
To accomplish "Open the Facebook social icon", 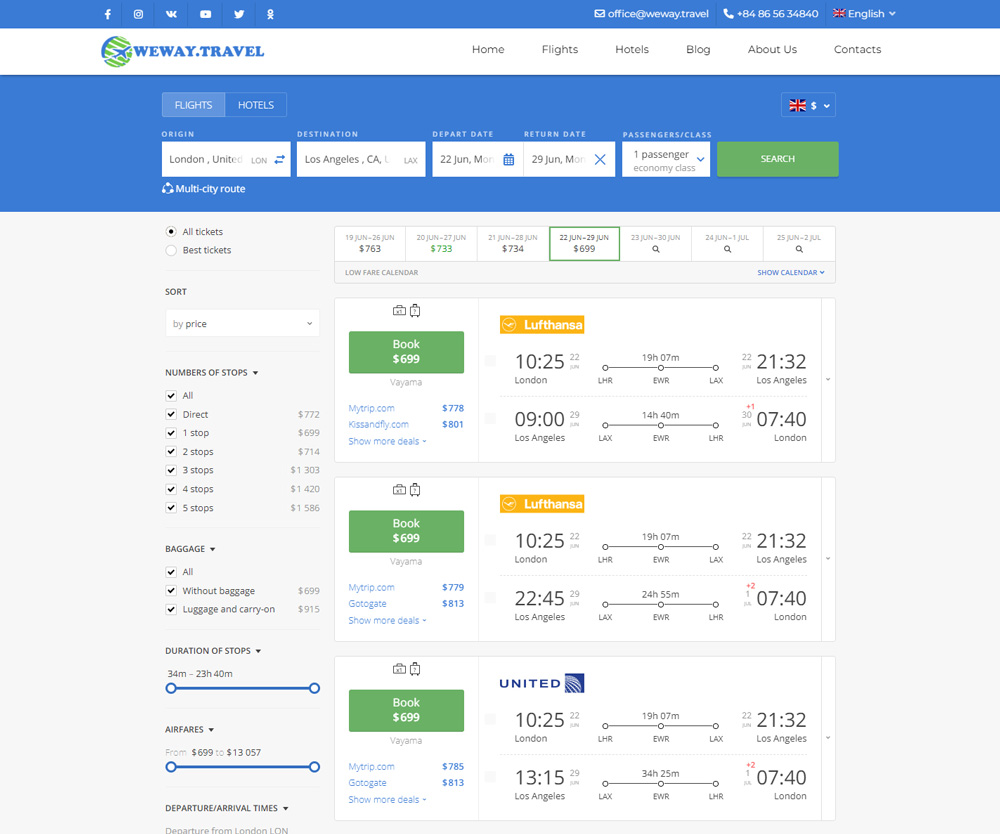I will [x=108, y=14].
